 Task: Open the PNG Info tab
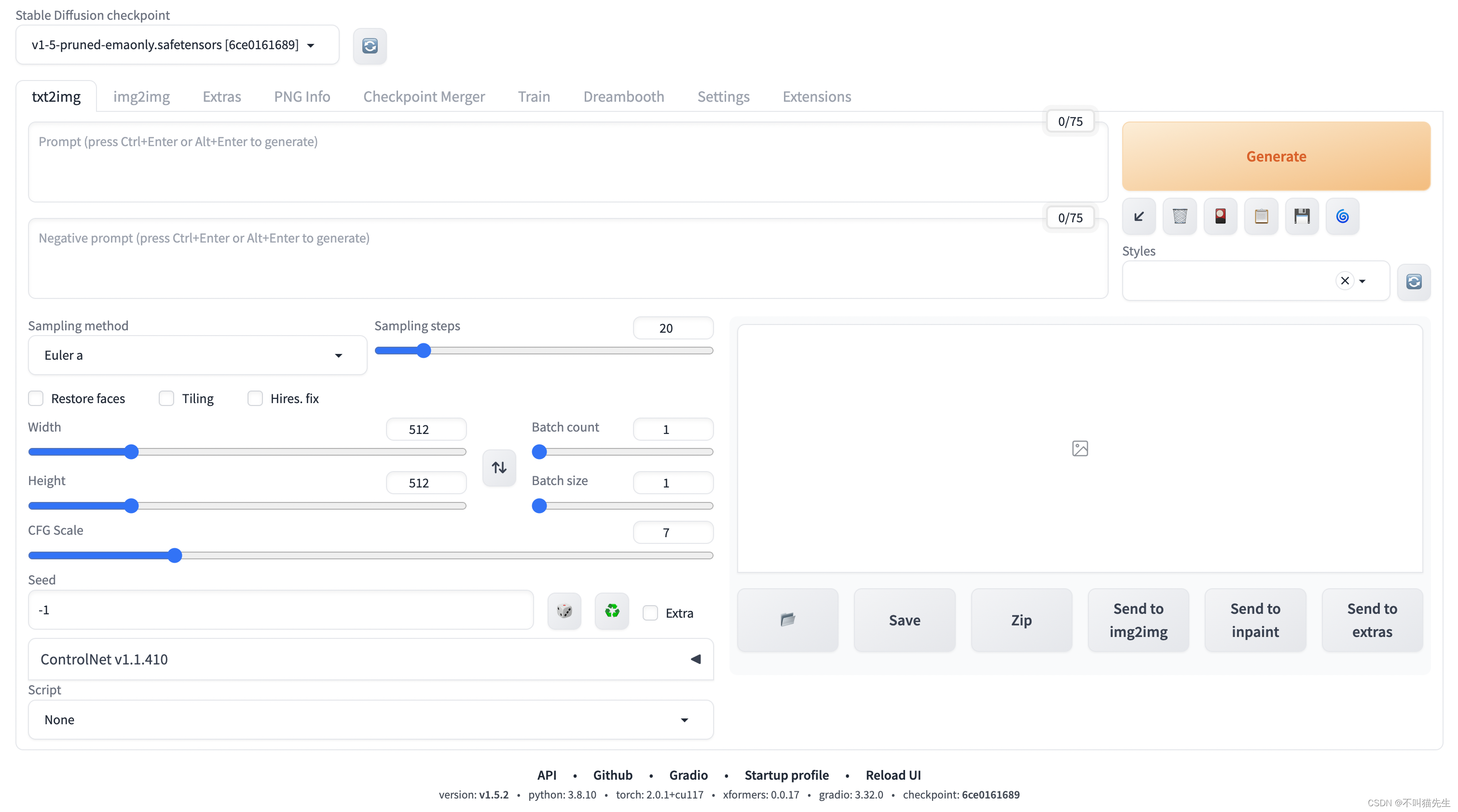302,96
